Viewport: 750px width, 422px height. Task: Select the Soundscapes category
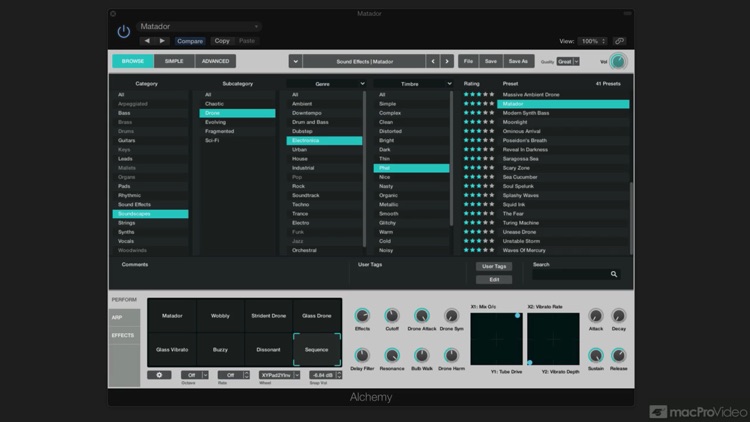(x=150, y=214)
